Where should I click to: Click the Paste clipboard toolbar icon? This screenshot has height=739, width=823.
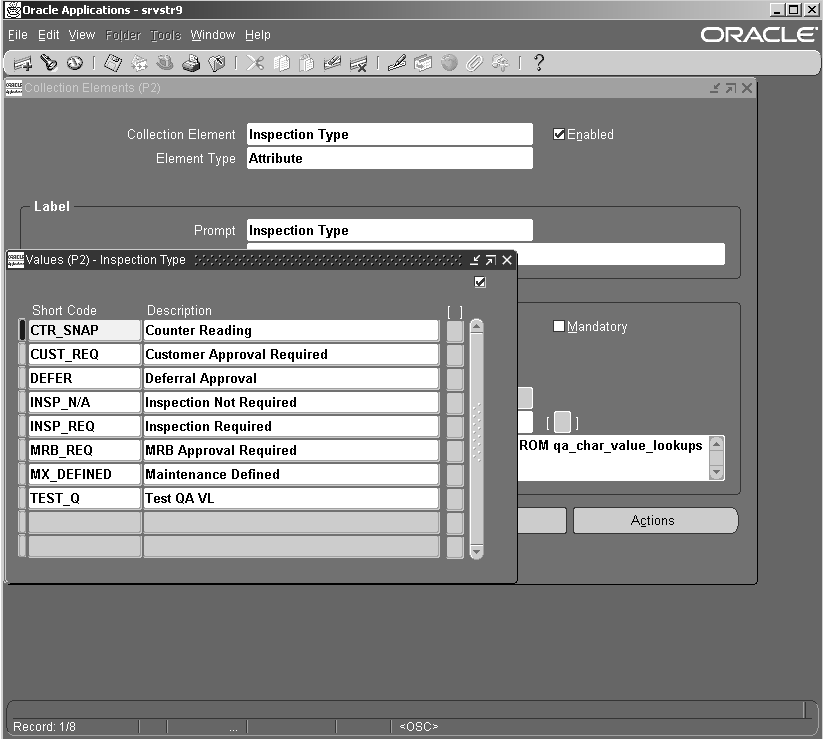(307, 63)
